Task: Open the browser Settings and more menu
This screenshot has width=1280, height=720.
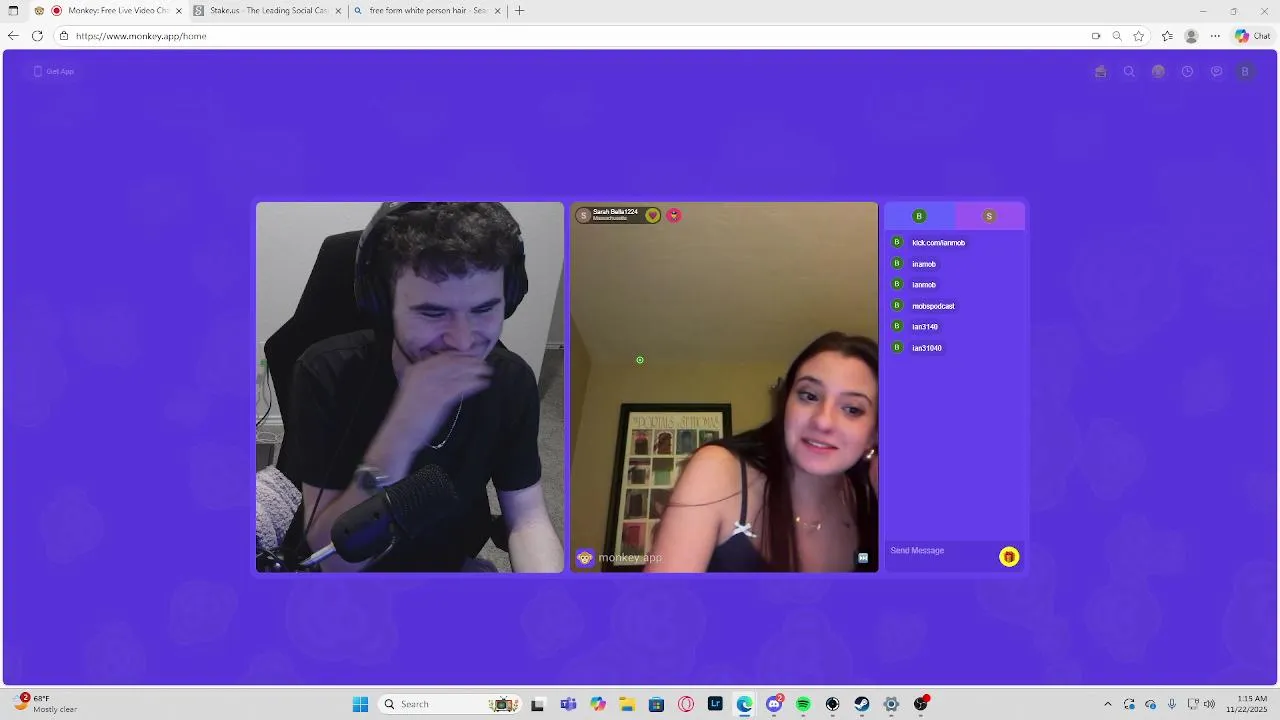Action: 1215,36
